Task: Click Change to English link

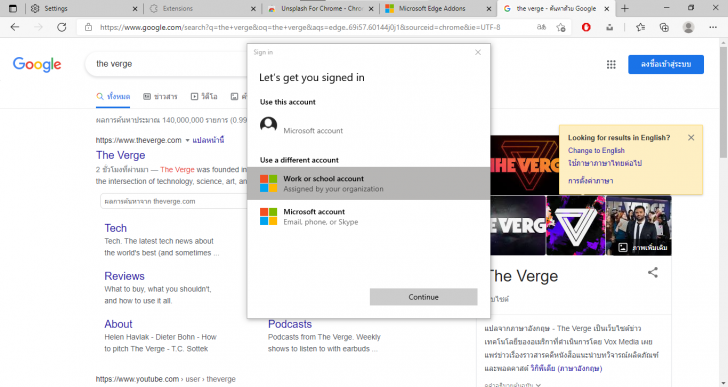Action: pos(596,150)
